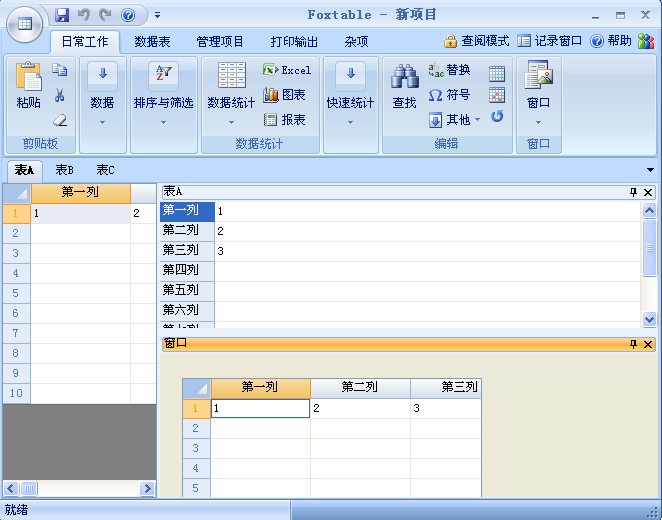This screenshot has width=662, height=520.
Task: Open the 排序与筛选 dropdown
Action: click(163, 95)
